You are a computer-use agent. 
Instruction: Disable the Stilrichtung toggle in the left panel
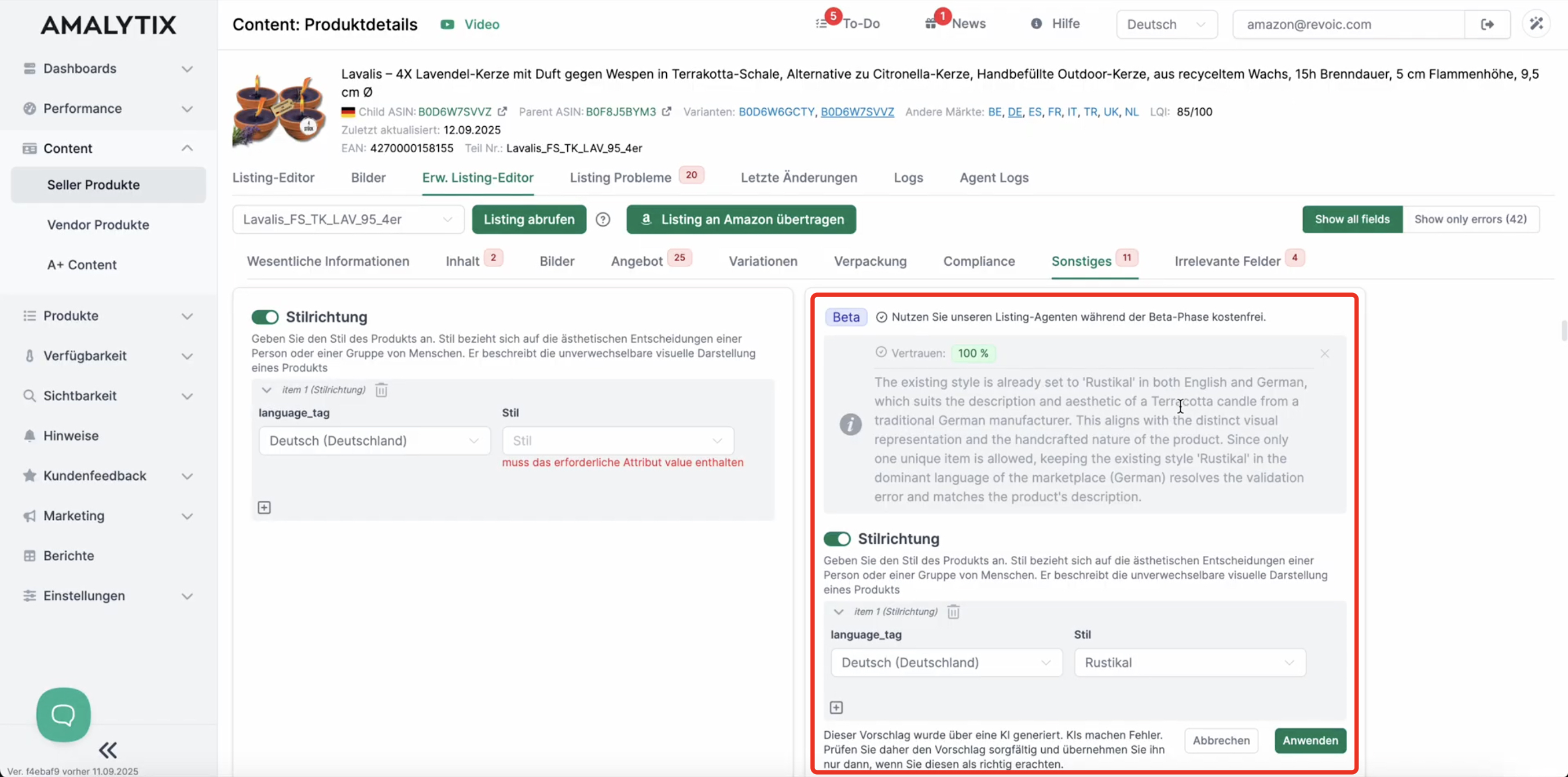coord(265,317)
